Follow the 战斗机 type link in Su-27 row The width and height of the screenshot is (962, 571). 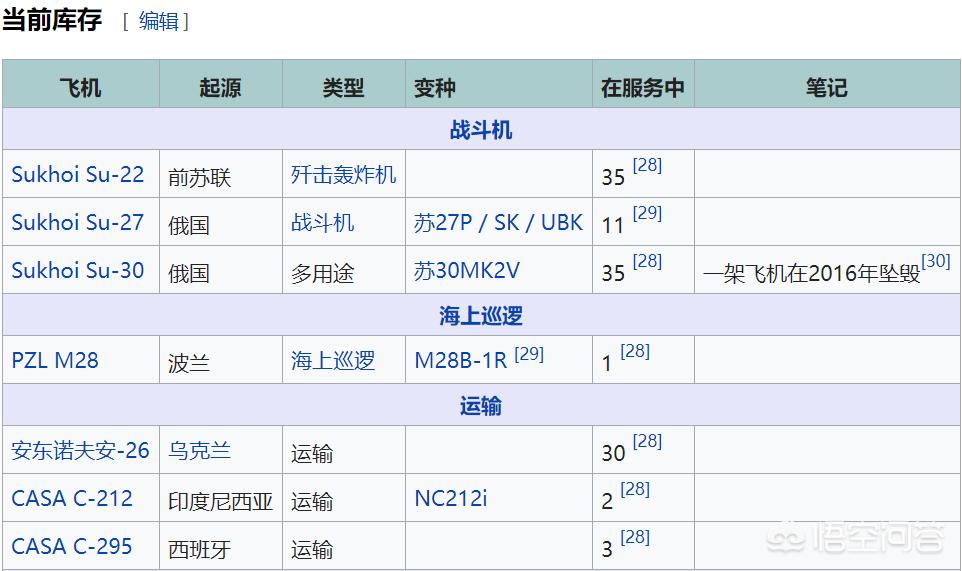click(x=323, y=222)
